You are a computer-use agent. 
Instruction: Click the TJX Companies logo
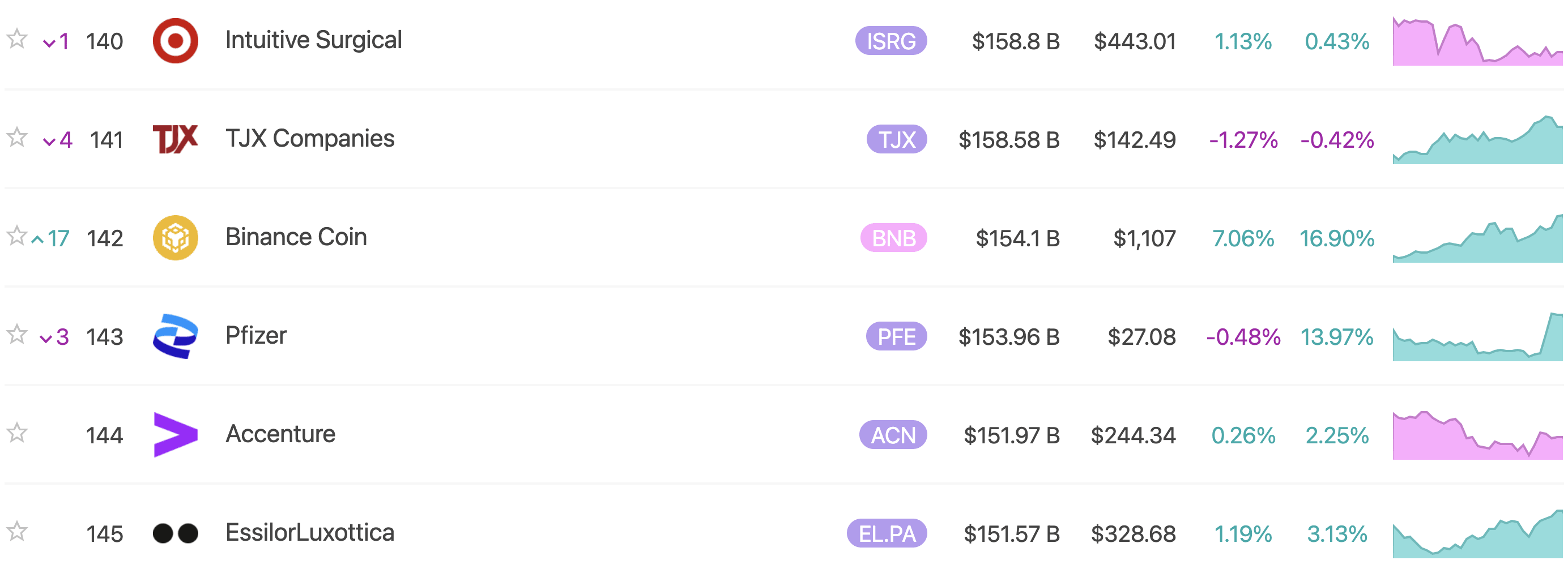pos(175,139)
